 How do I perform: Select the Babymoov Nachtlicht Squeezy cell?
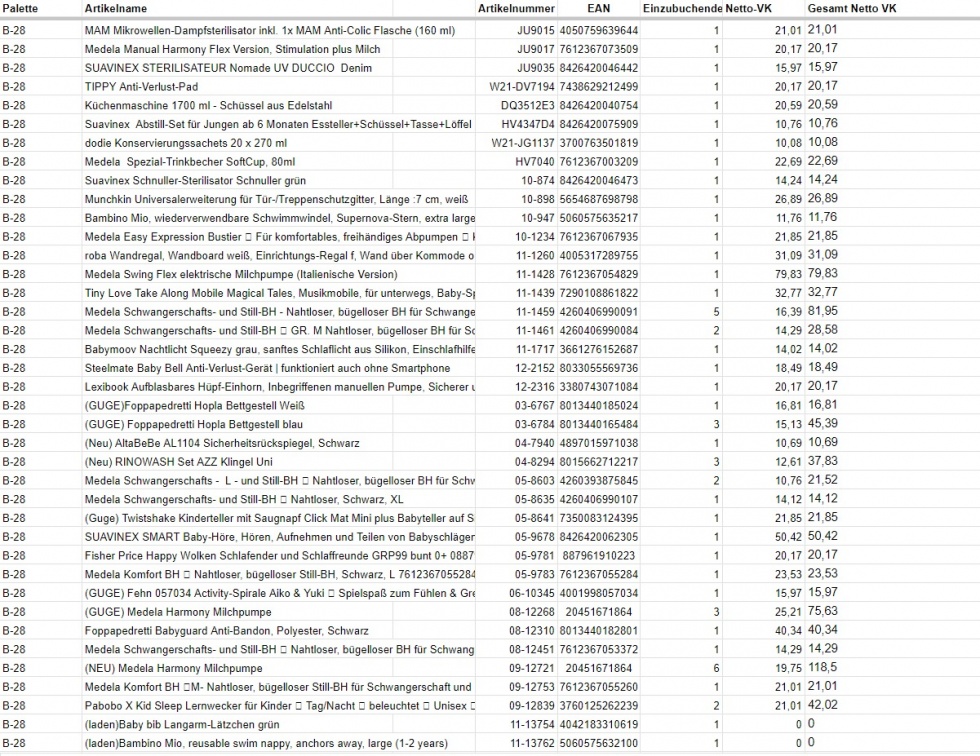click(280, 349)
